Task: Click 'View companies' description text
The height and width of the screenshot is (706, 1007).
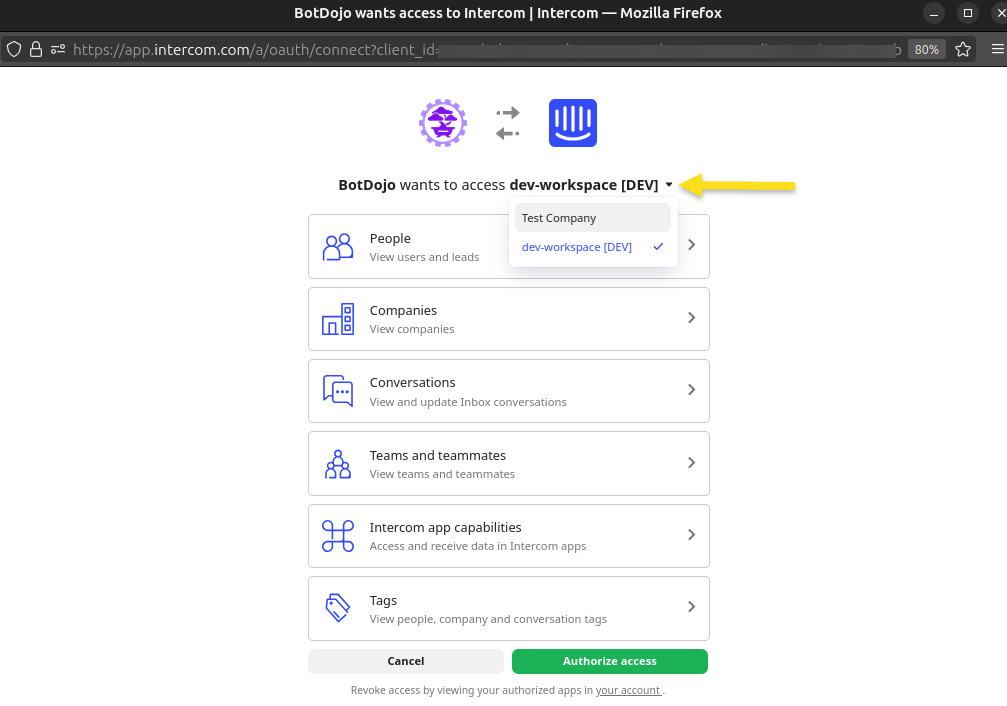Action: (412, 329)
